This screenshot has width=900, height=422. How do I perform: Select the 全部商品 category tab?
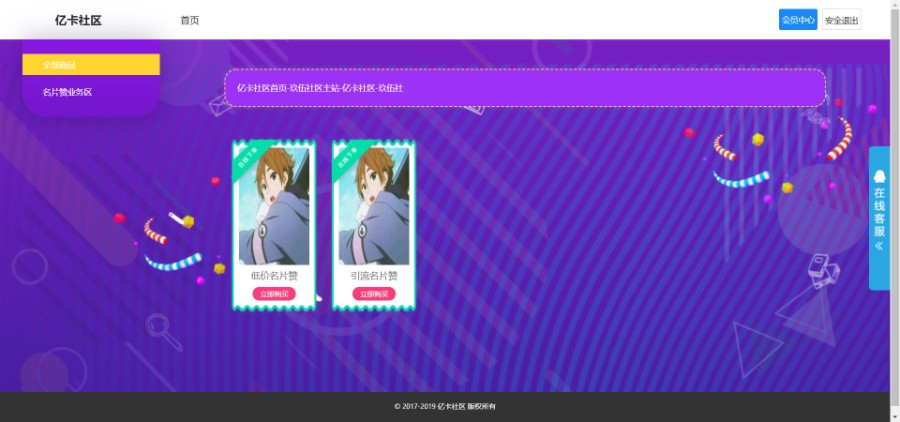(91, 64)
